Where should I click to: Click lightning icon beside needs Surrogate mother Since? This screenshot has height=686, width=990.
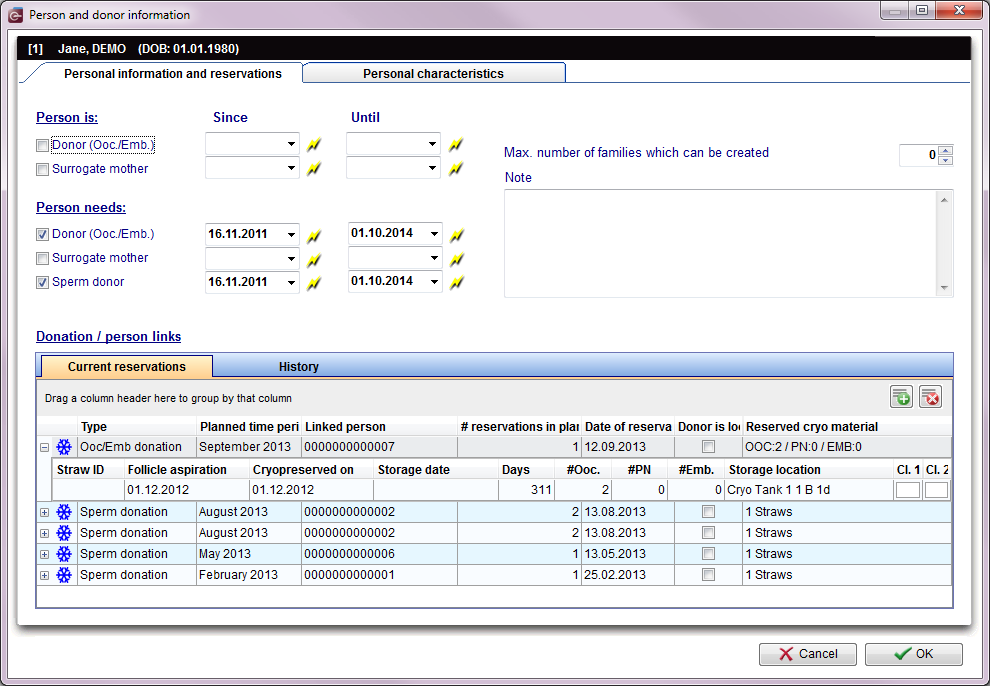tap(314, 260)
